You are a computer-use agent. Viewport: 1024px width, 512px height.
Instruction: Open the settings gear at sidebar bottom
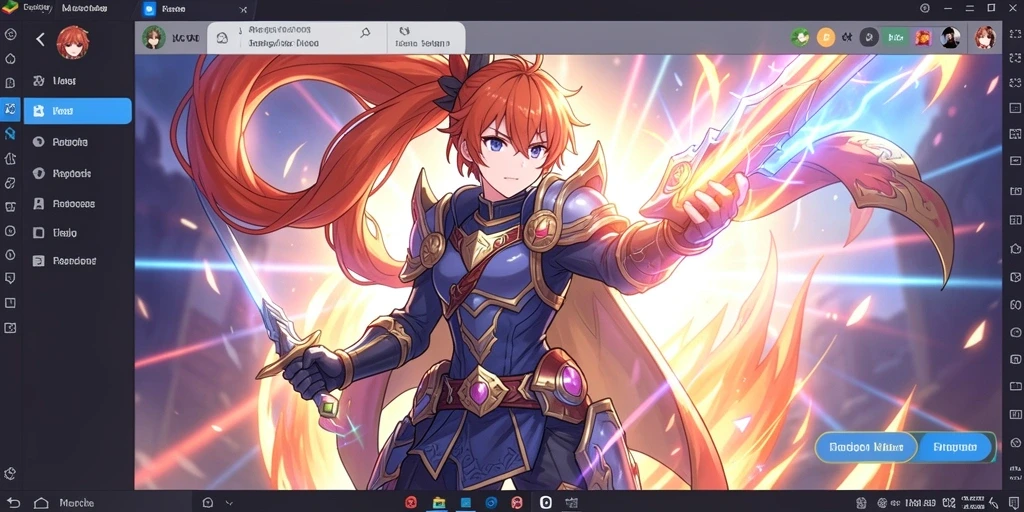tap(10, 473)
